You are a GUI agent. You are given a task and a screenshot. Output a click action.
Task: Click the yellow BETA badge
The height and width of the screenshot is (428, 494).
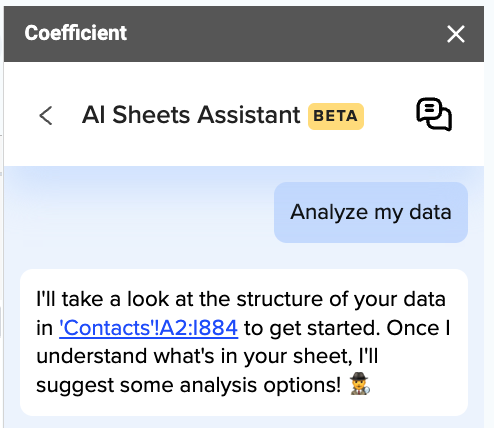pyautogui.click(x=336, y=116)
